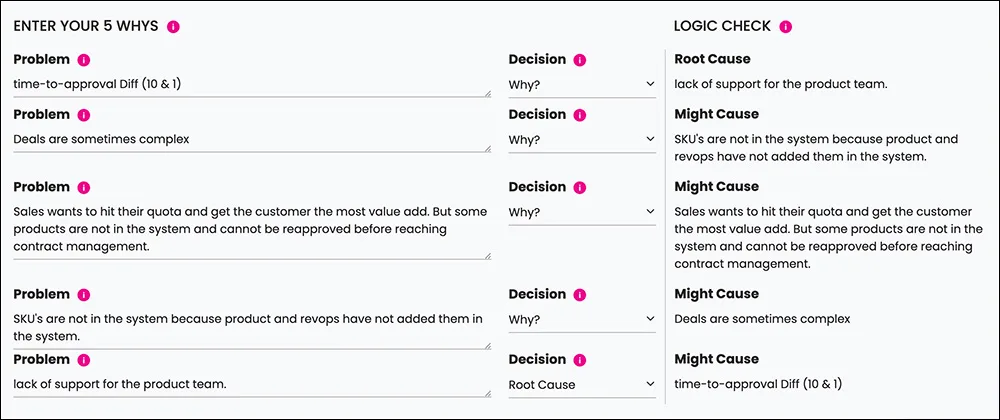Open the Root Cause decision dropdown
Viewport: 1000px width, 420px height.
582,384
